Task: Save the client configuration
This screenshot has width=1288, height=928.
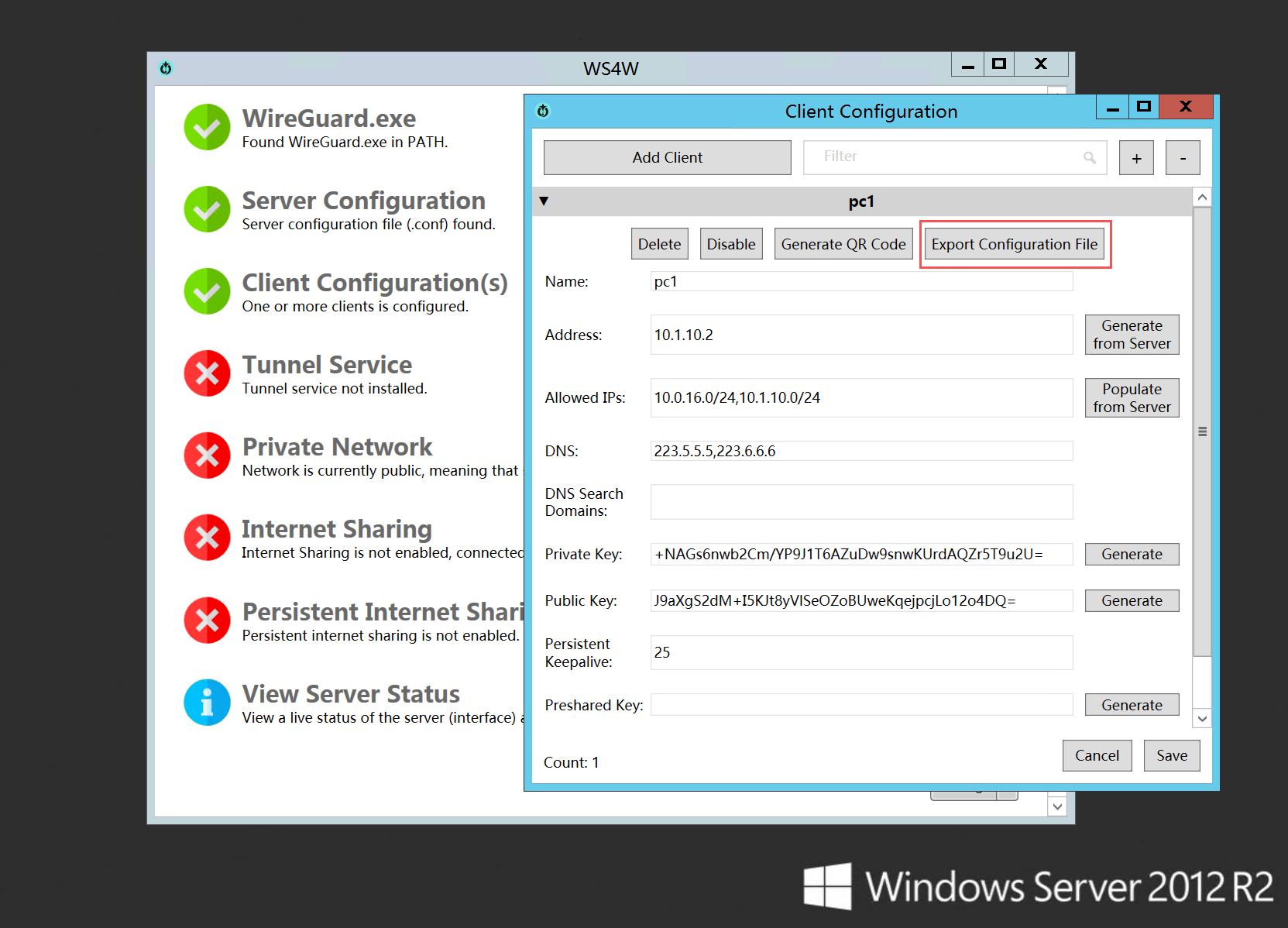Action: click(x=1171, y=755)
